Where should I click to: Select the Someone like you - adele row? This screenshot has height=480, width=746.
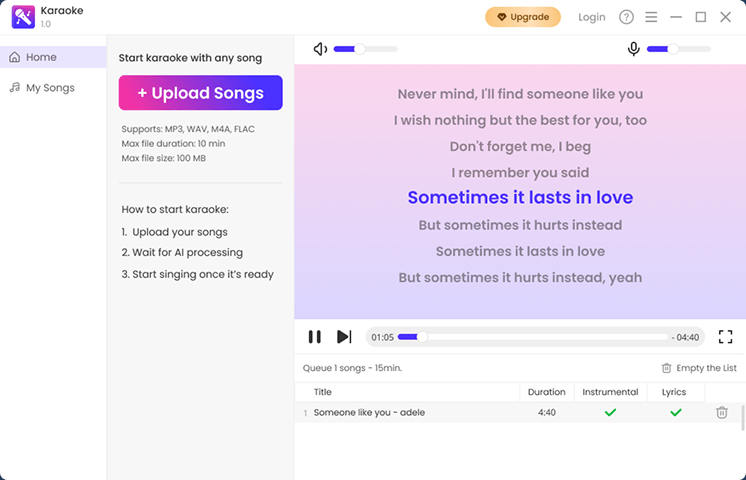tap(400, 412)
